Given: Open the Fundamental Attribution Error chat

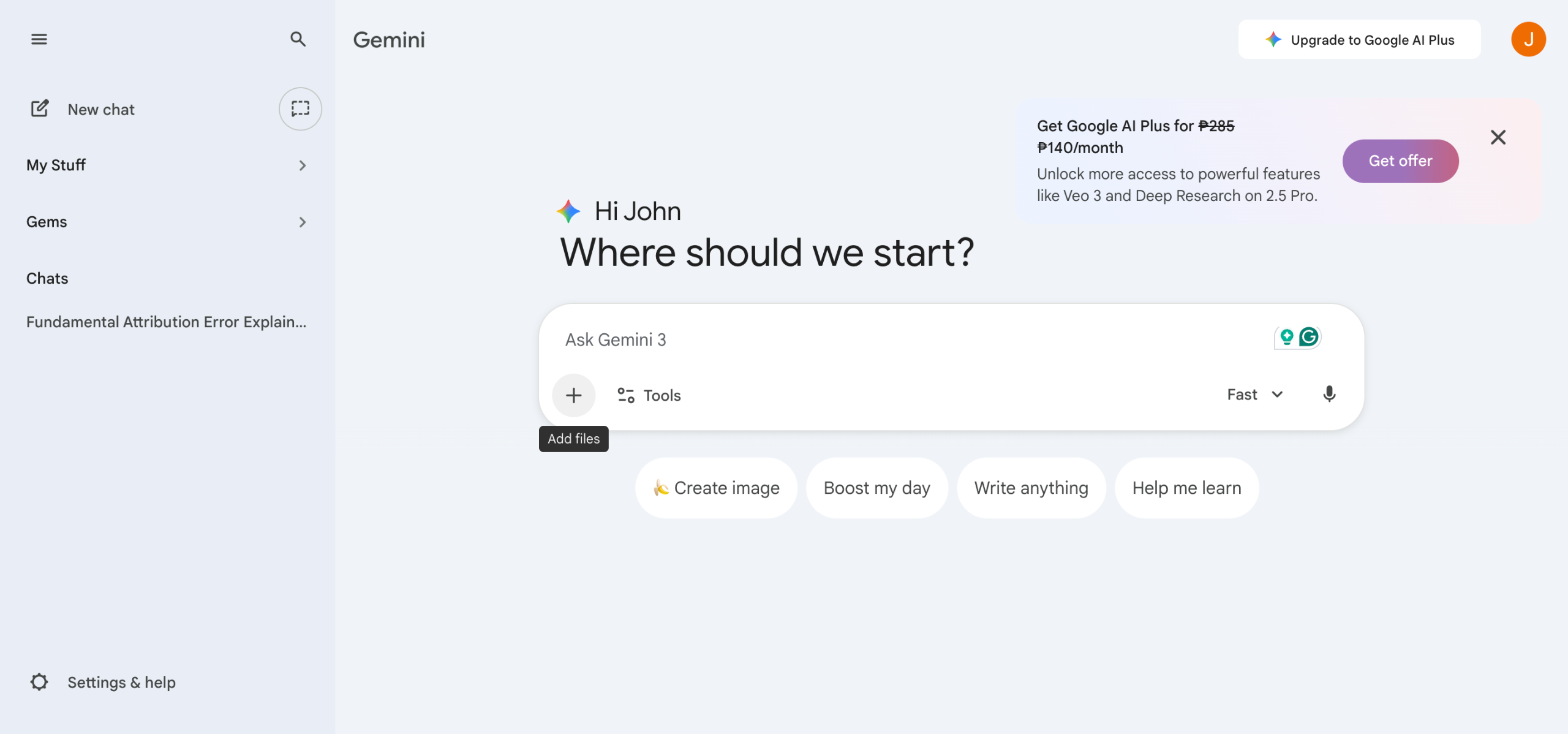Looking at the screenshot, I should 166,322.
